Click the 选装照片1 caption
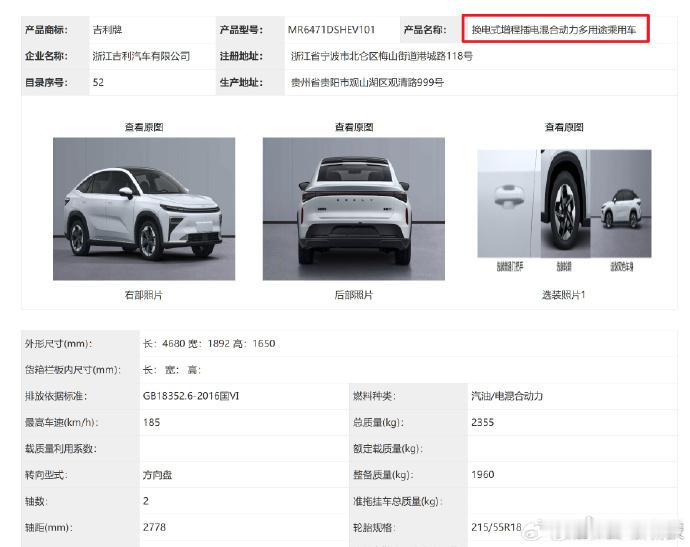The width and height of the screenshot is (690, 547). pos(564,295)
